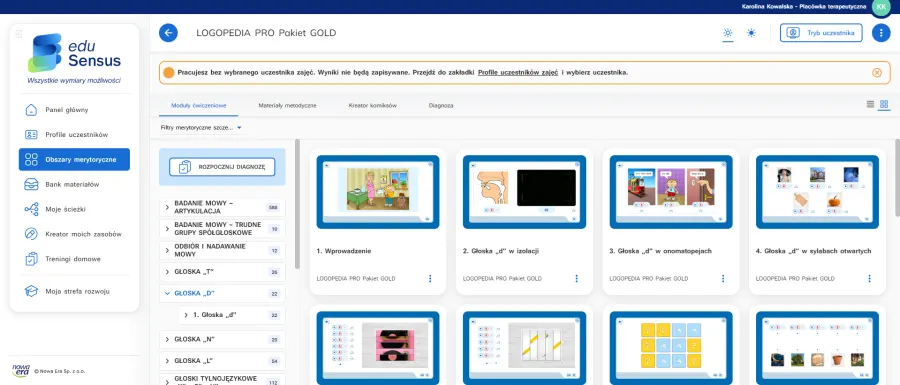Viewport: 900px width, 385px height.
Task: Click the eduSensus logo
Action: (75, 53)
